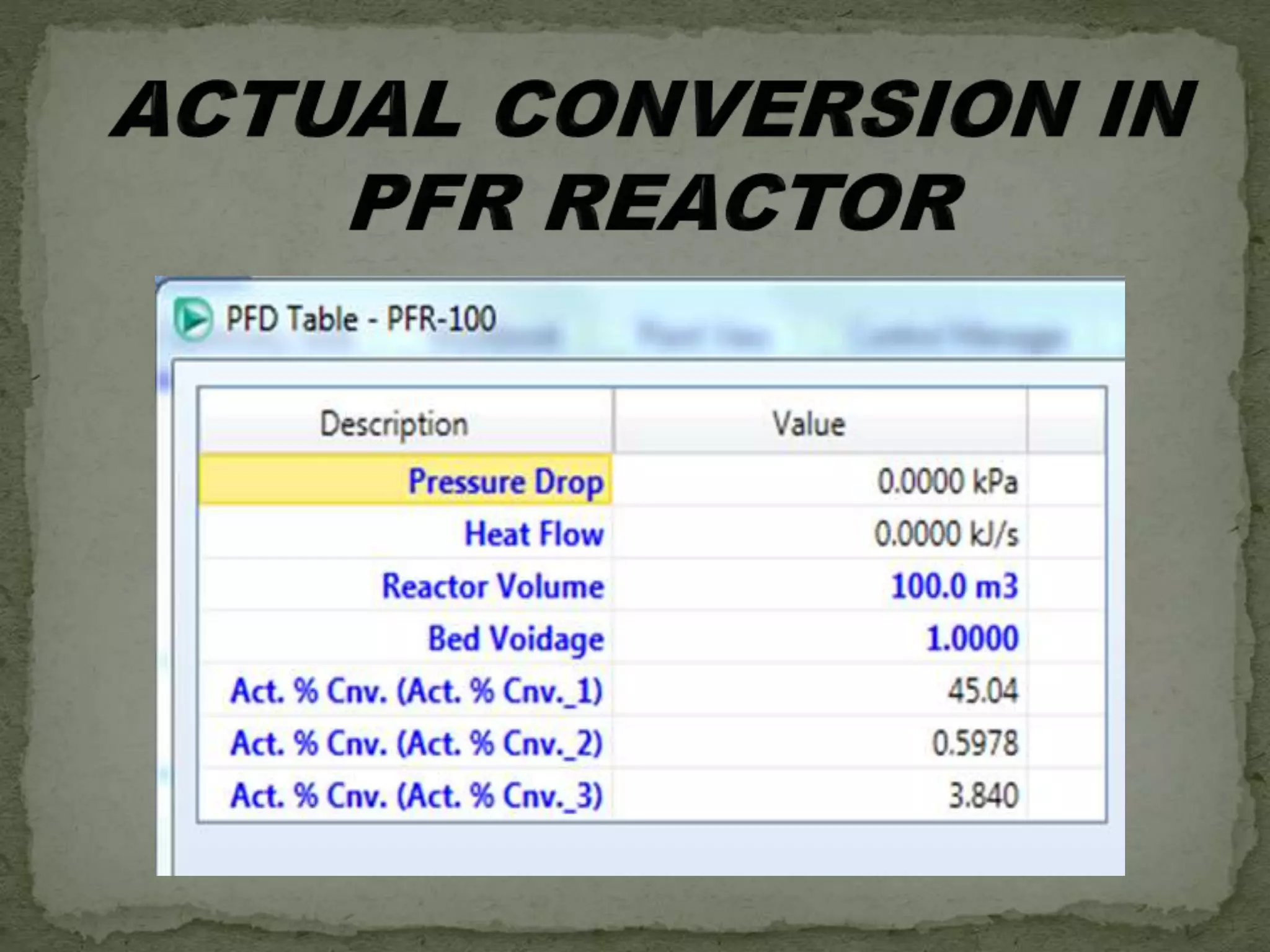The width and height of the screenshot is (1270, 952).
Task: Select the Reactor Volume row label
Action: [493, 586]
